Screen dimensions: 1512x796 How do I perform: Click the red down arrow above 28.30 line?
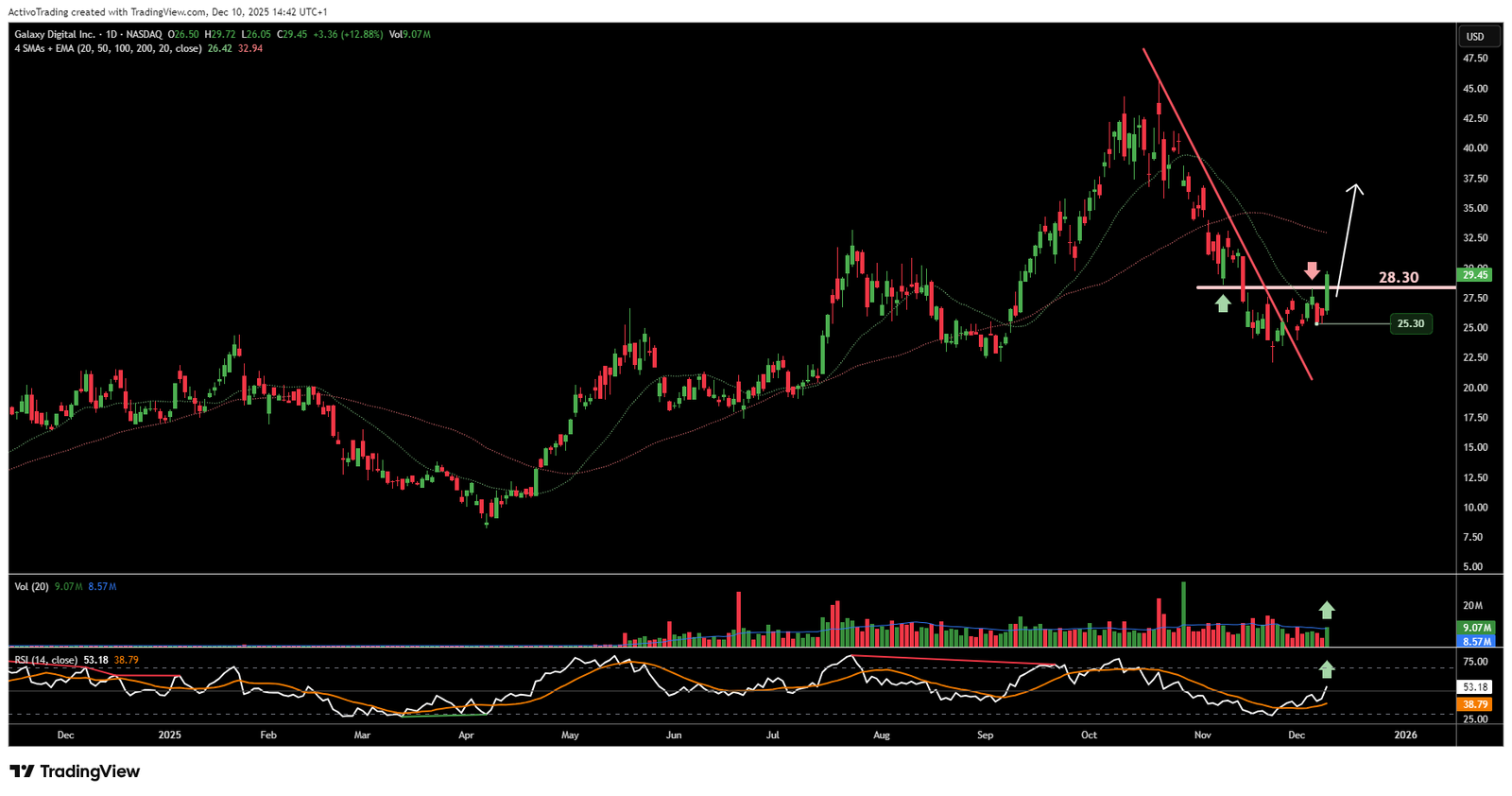tap(1313, 269)
